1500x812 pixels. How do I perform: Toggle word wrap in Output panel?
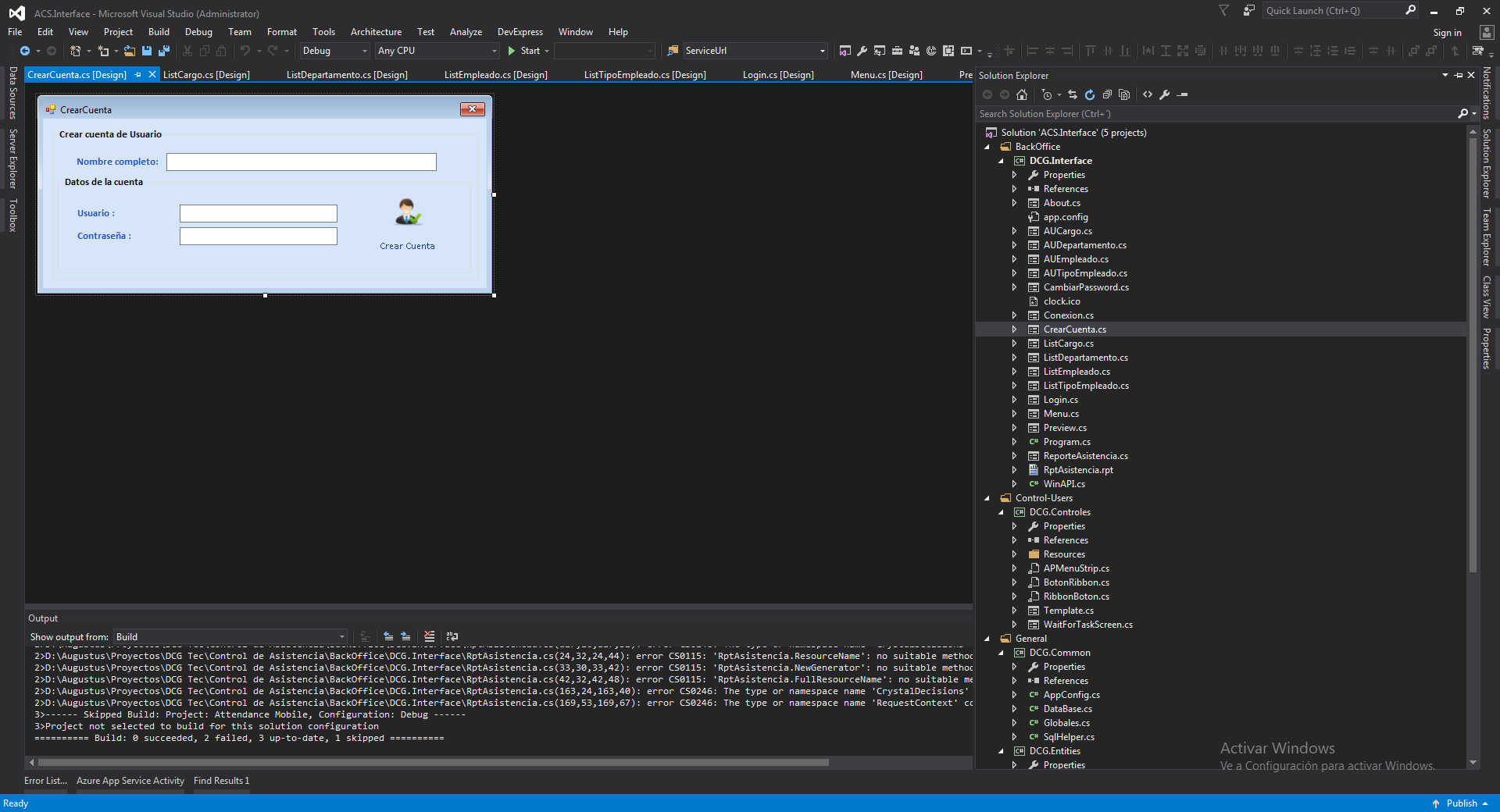[452, 636]
